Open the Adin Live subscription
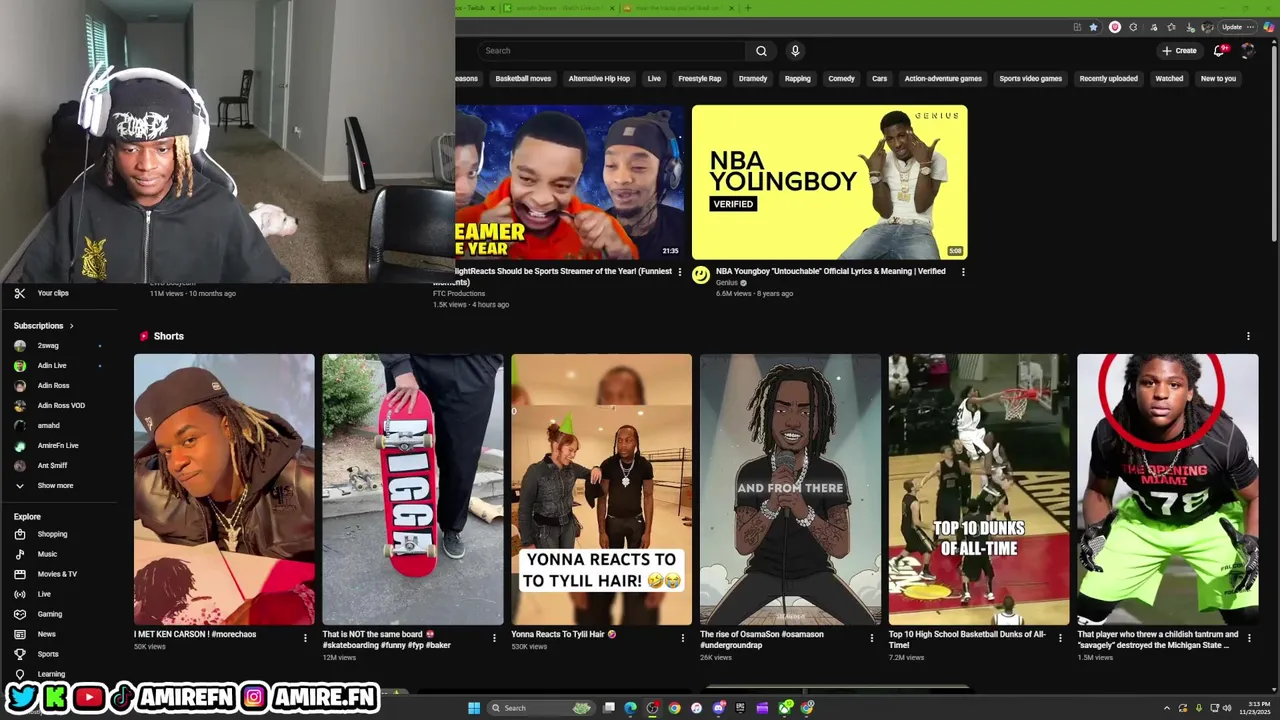1280x720 pixels. 52,366
